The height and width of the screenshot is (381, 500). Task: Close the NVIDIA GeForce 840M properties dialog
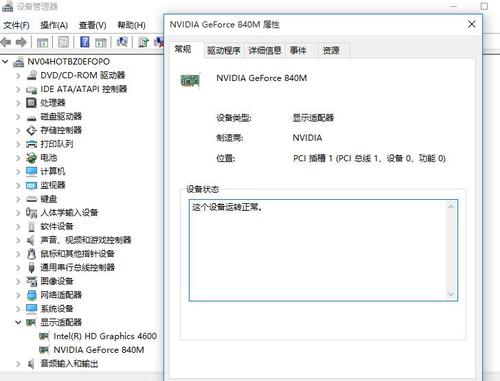(472, 24)
